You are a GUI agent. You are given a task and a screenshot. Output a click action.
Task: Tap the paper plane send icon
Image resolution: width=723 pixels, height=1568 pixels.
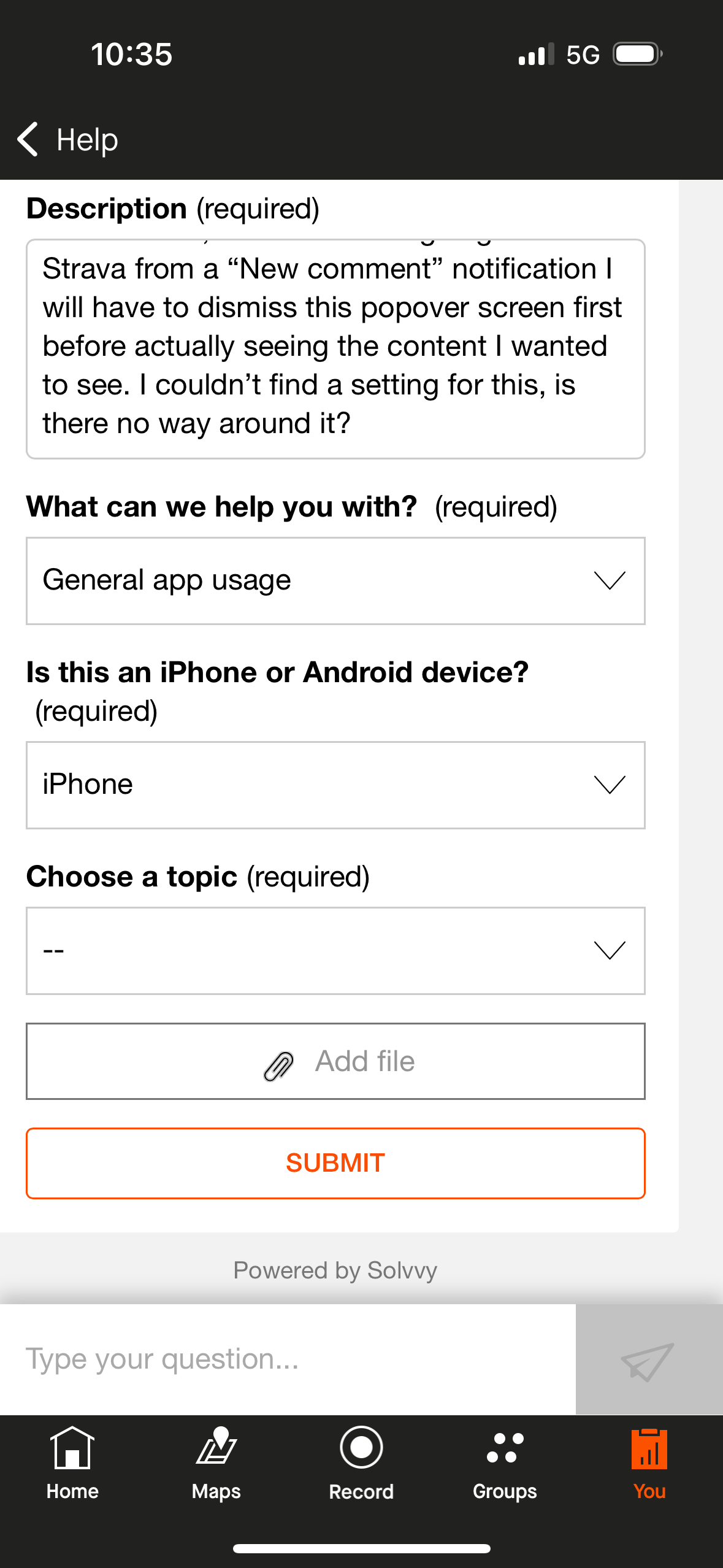[648, 1361]
